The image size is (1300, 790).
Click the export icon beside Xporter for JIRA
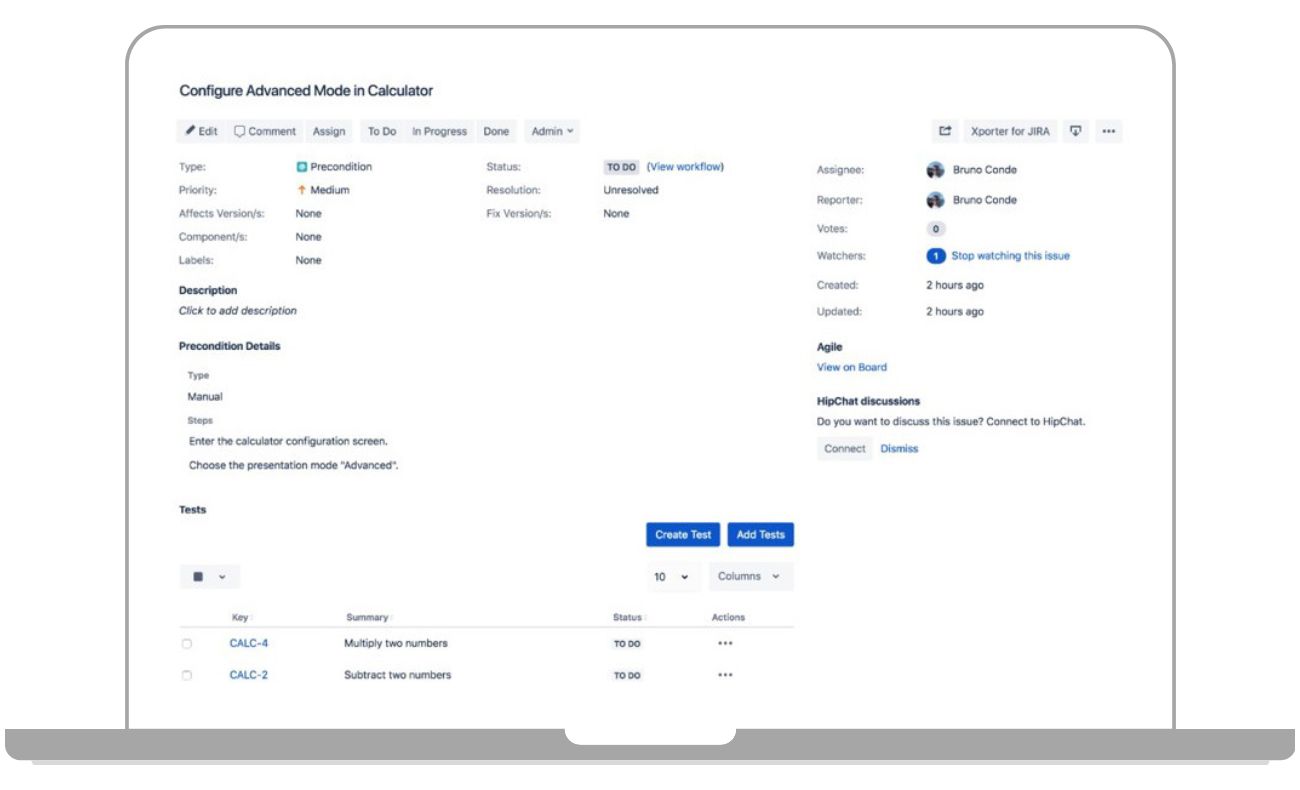[x=1076, y=131]
